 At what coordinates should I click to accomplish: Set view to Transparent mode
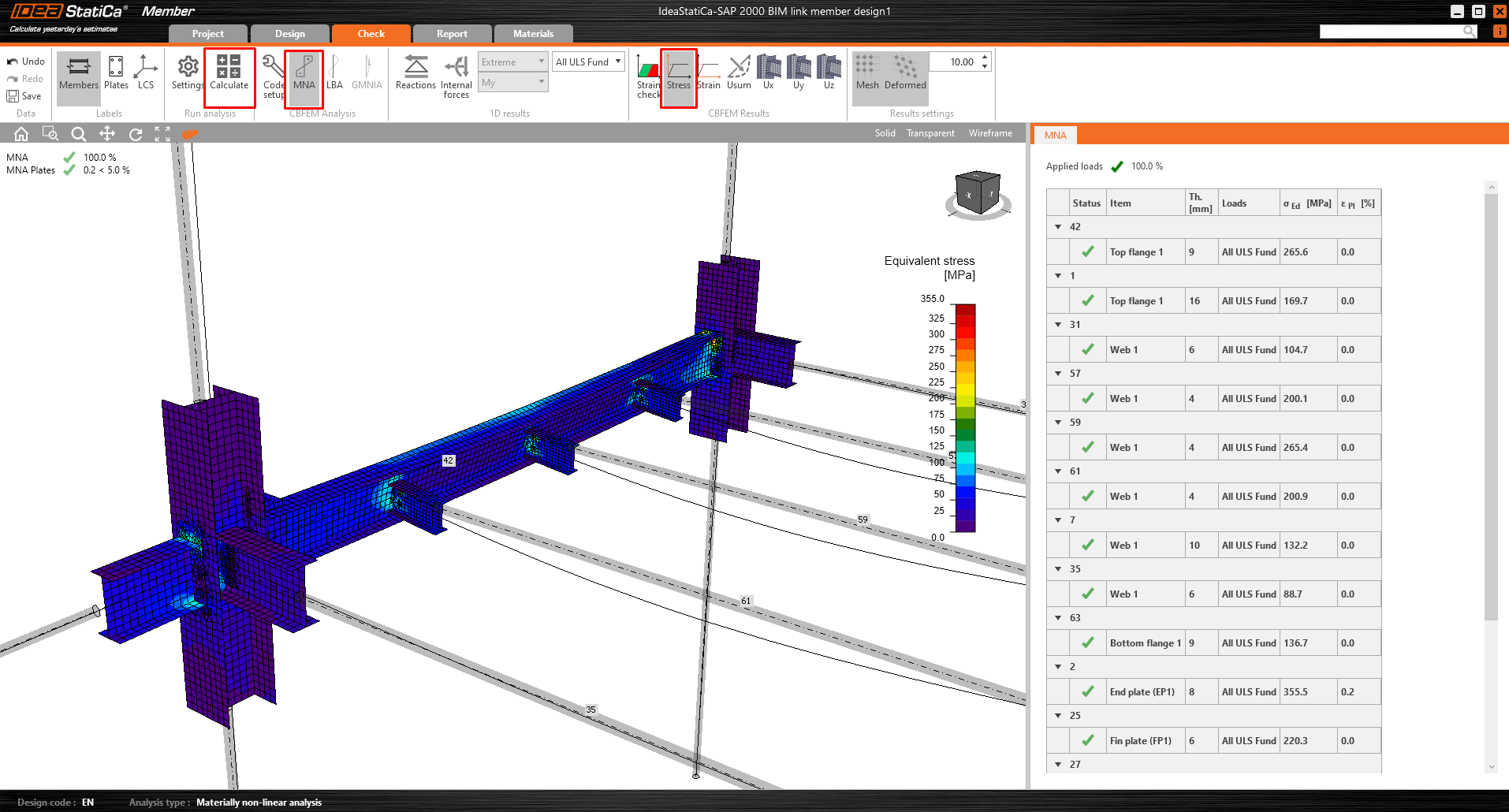(930, 133)
